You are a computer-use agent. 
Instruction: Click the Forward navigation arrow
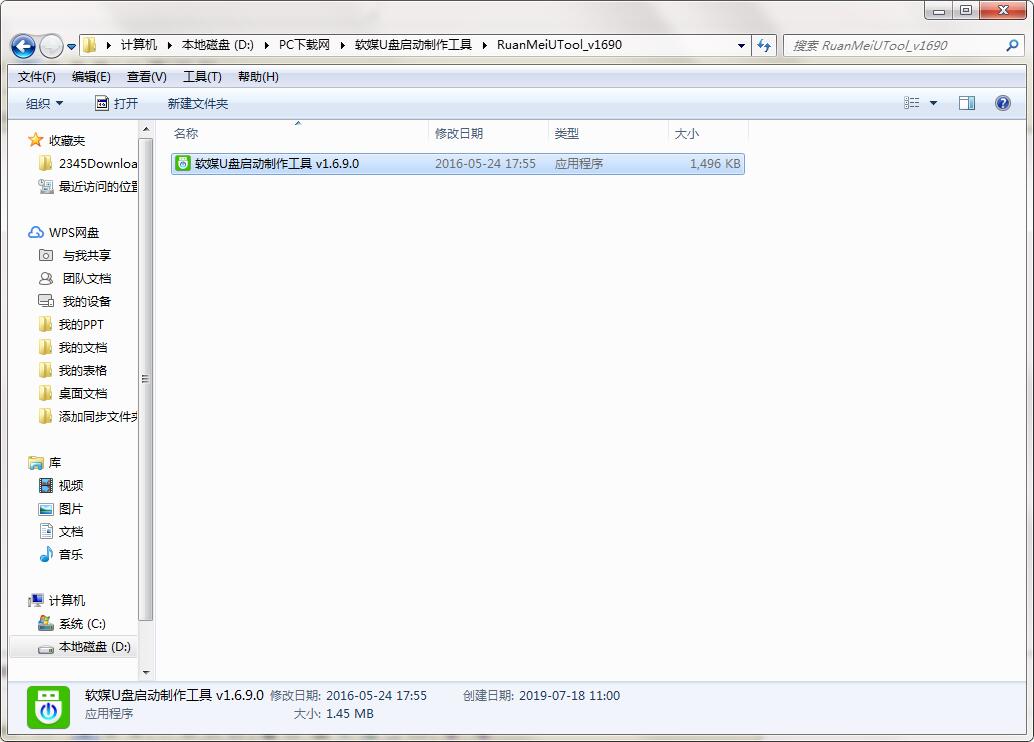tap(51, 46)
